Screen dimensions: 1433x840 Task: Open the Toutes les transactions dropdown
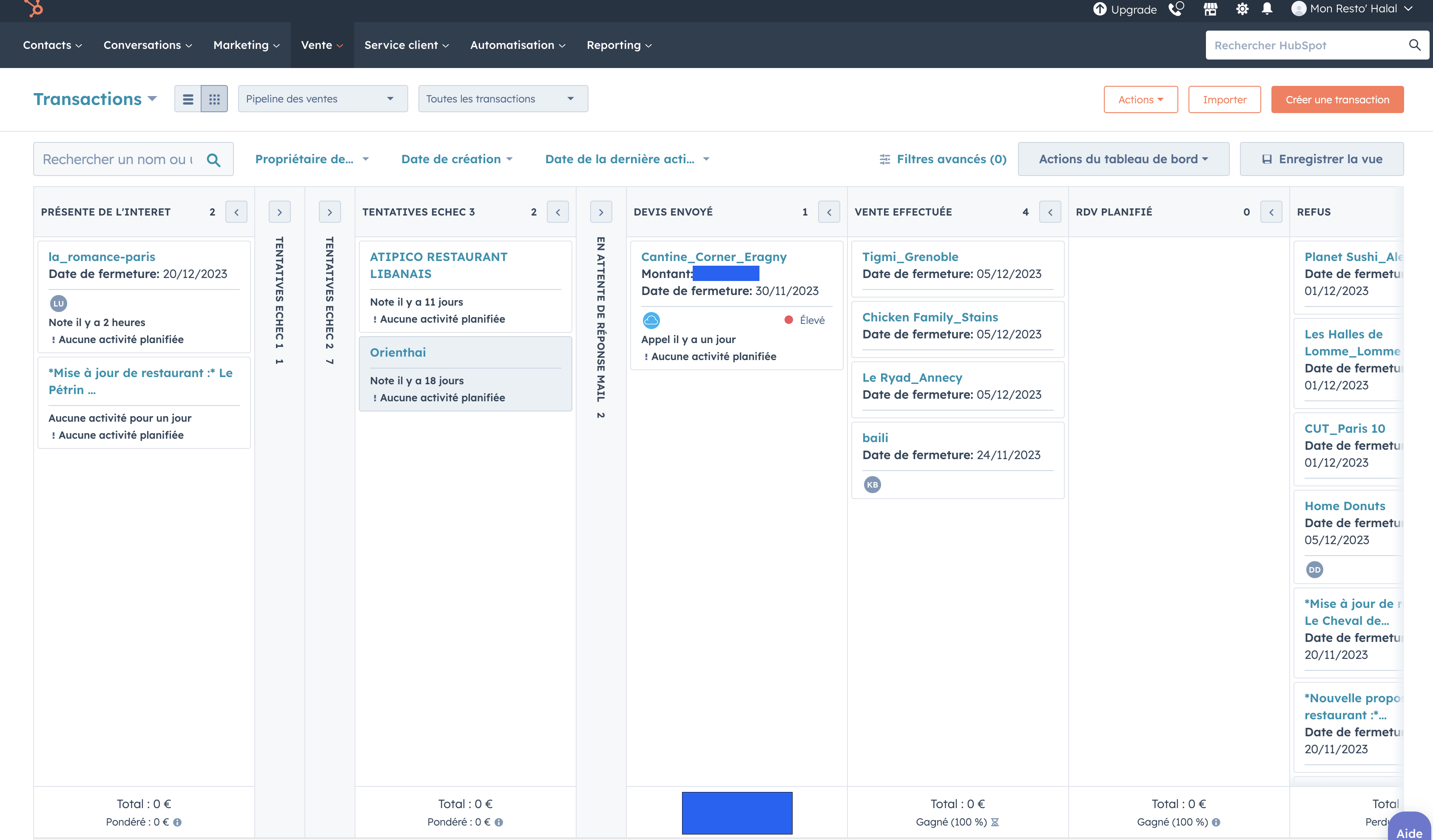pyautogui.click(x=503, y=99)
